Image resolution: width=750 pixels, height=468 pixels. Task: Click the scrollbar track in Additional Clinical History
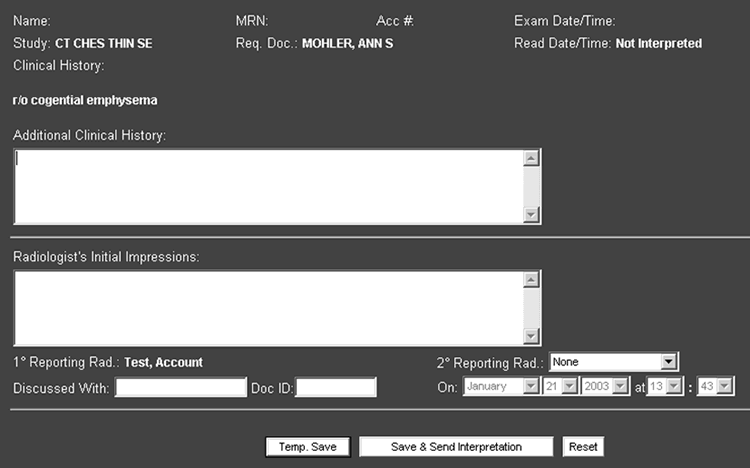[531, 186]
